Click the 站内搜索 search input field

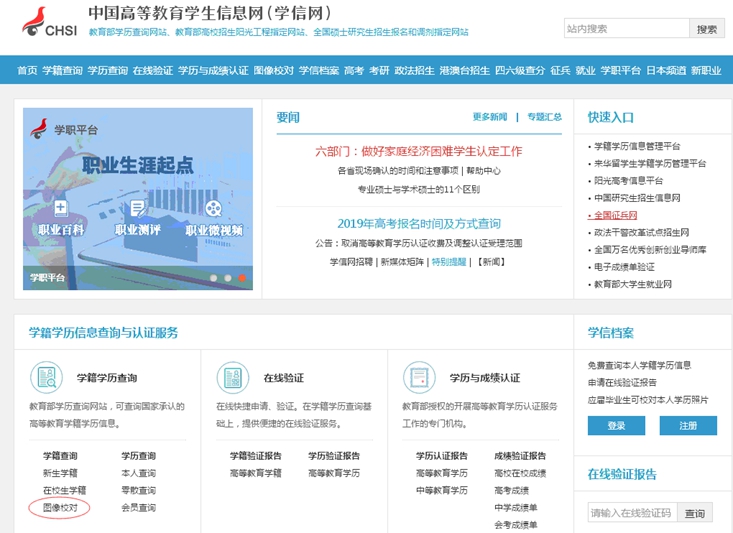[x=626, y=29]
